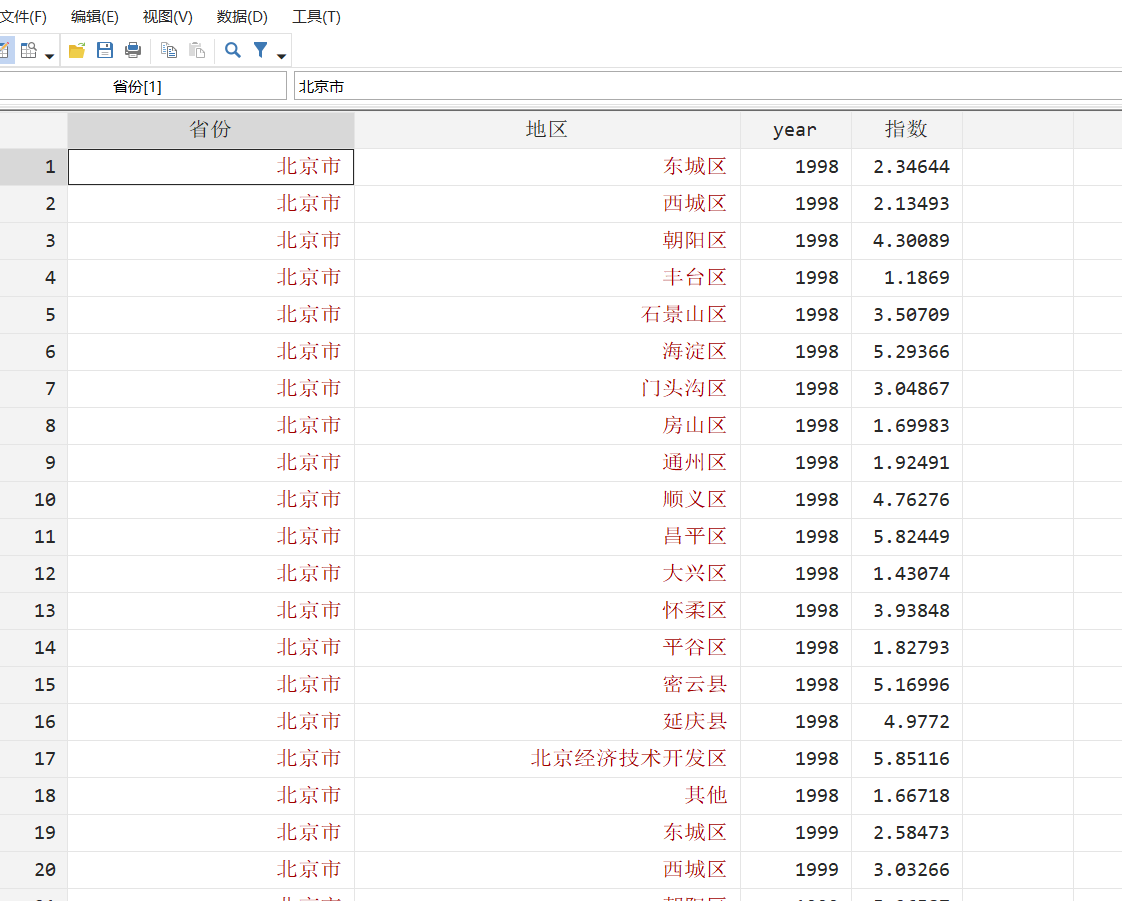This screenshot has width=1122, height=901.
Task: Click the year 1999 cell in row 19
Action: (x=796, y=832)
